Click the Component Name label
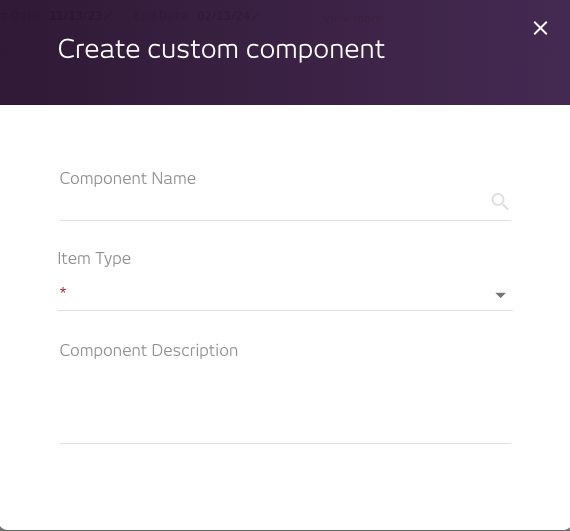Viewport: 570px width, 531px height. pos(128,178)
